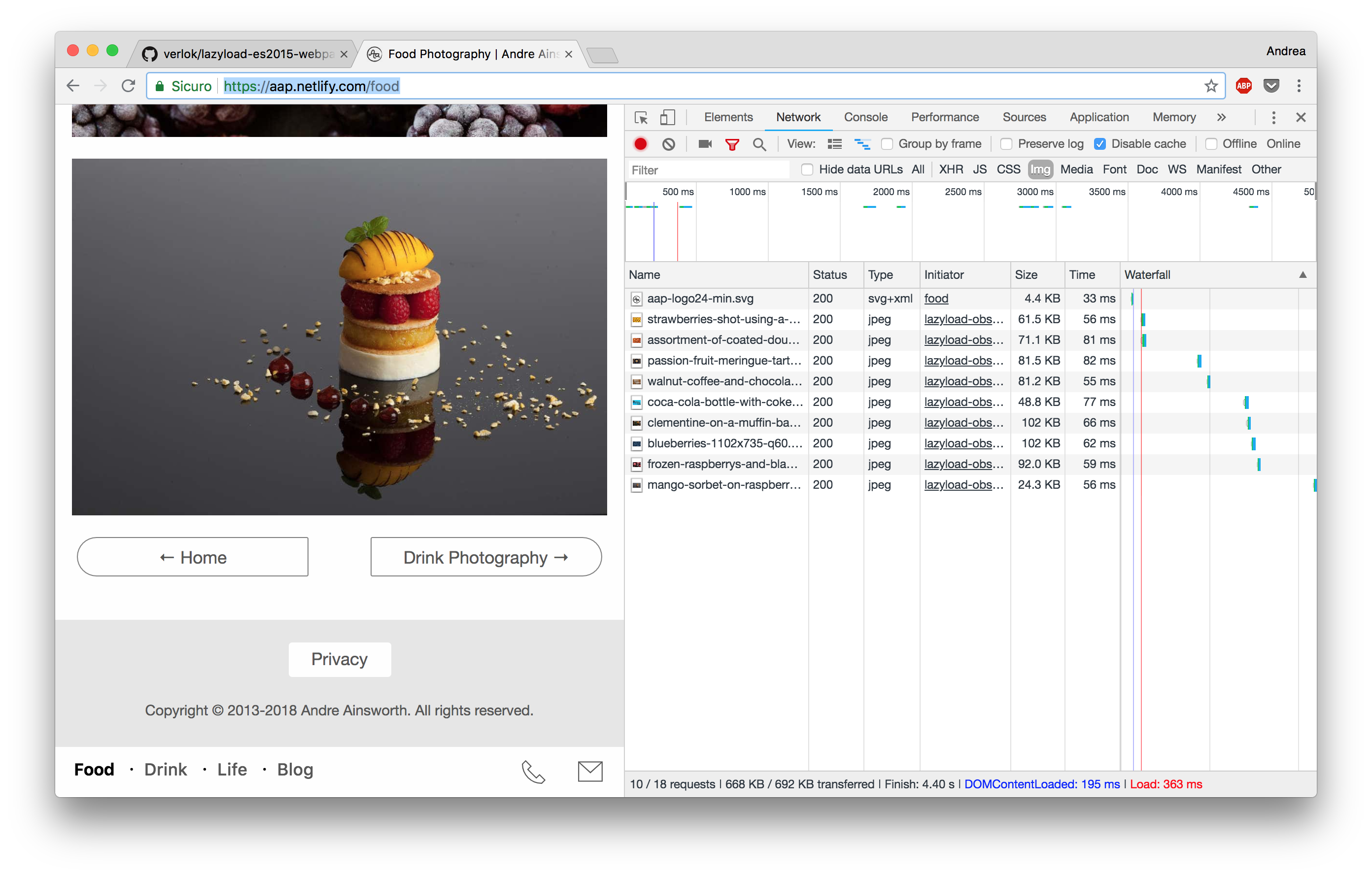Uncheck Disable cache
The image size is (1372, 876).
[x=1099, y=143]
